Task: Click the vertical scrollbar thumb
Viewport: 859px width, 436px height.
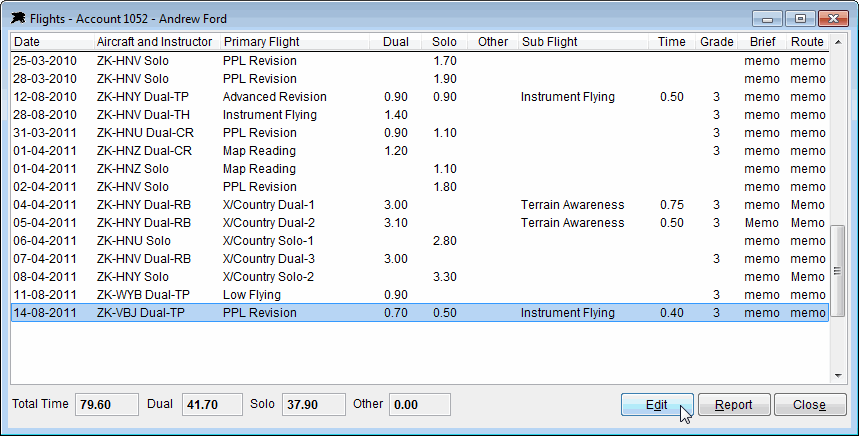Action: tap(838, 271)
